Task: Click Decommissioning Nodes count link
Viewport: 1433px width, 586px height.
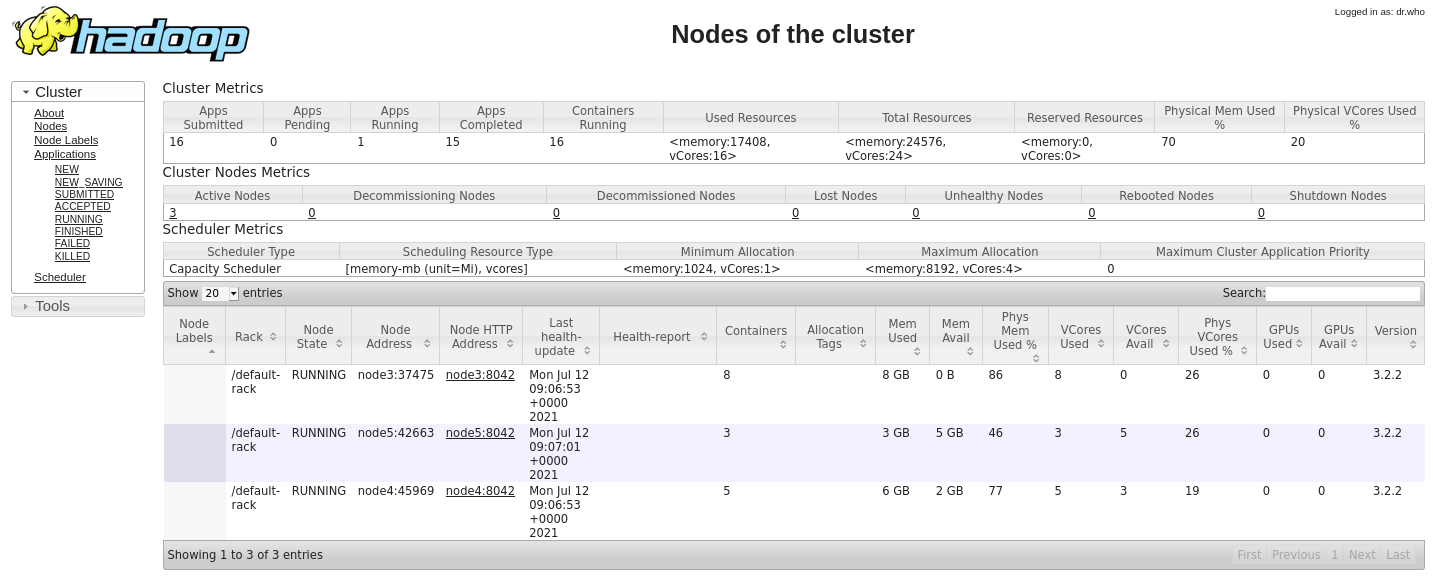Action: click(312, 213)
